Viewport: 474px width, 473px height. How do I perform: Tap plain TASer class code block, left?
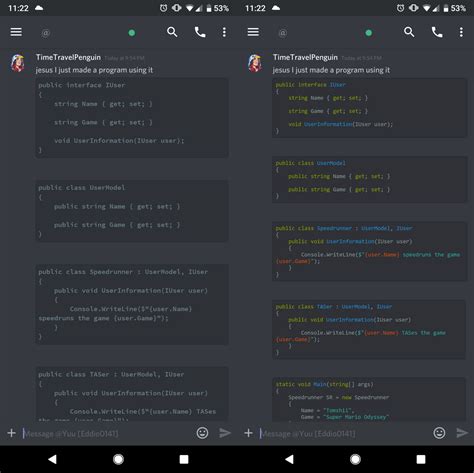132,393
